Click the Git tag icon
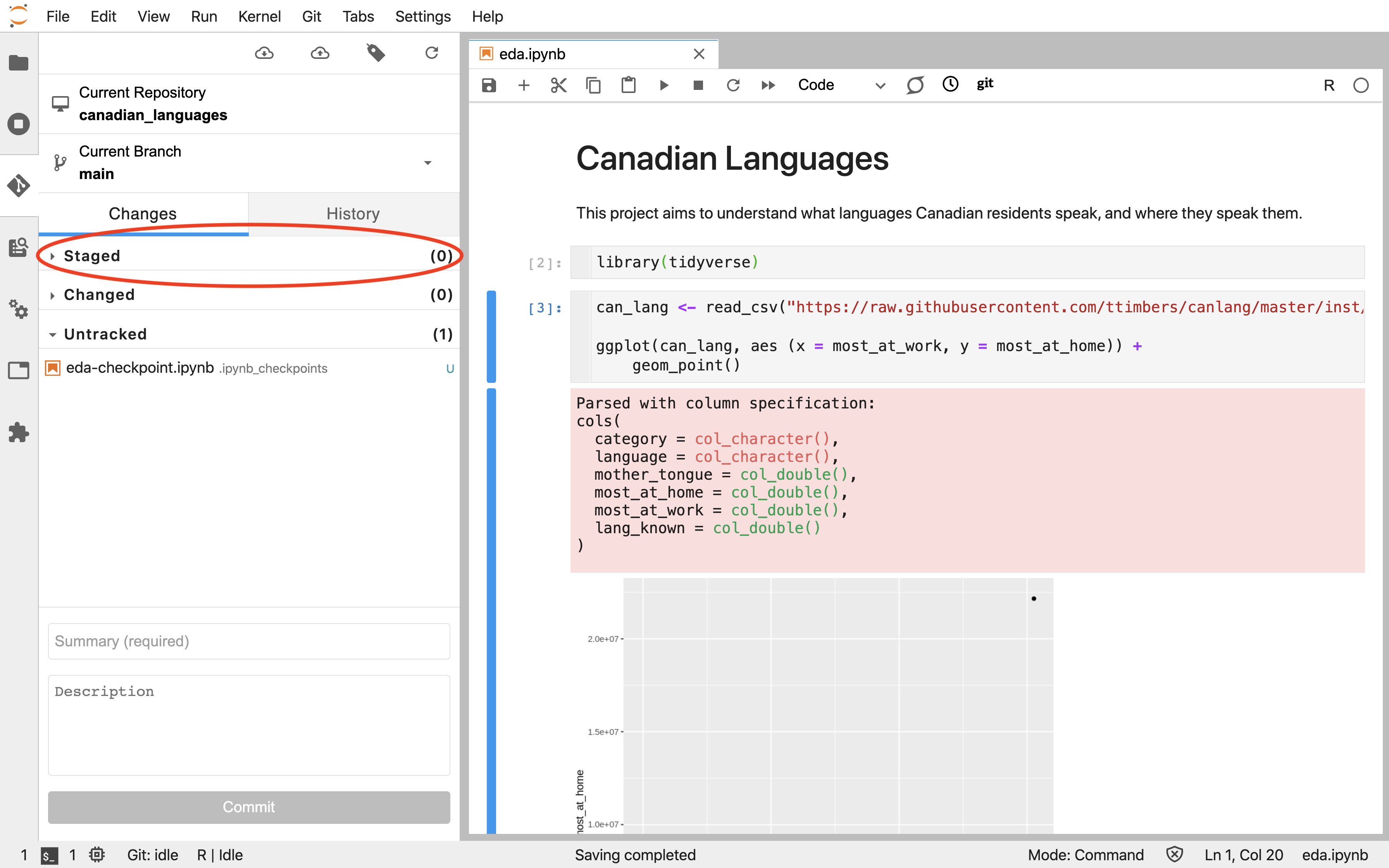Screen dimensions: 1389x868 point(376,53)
